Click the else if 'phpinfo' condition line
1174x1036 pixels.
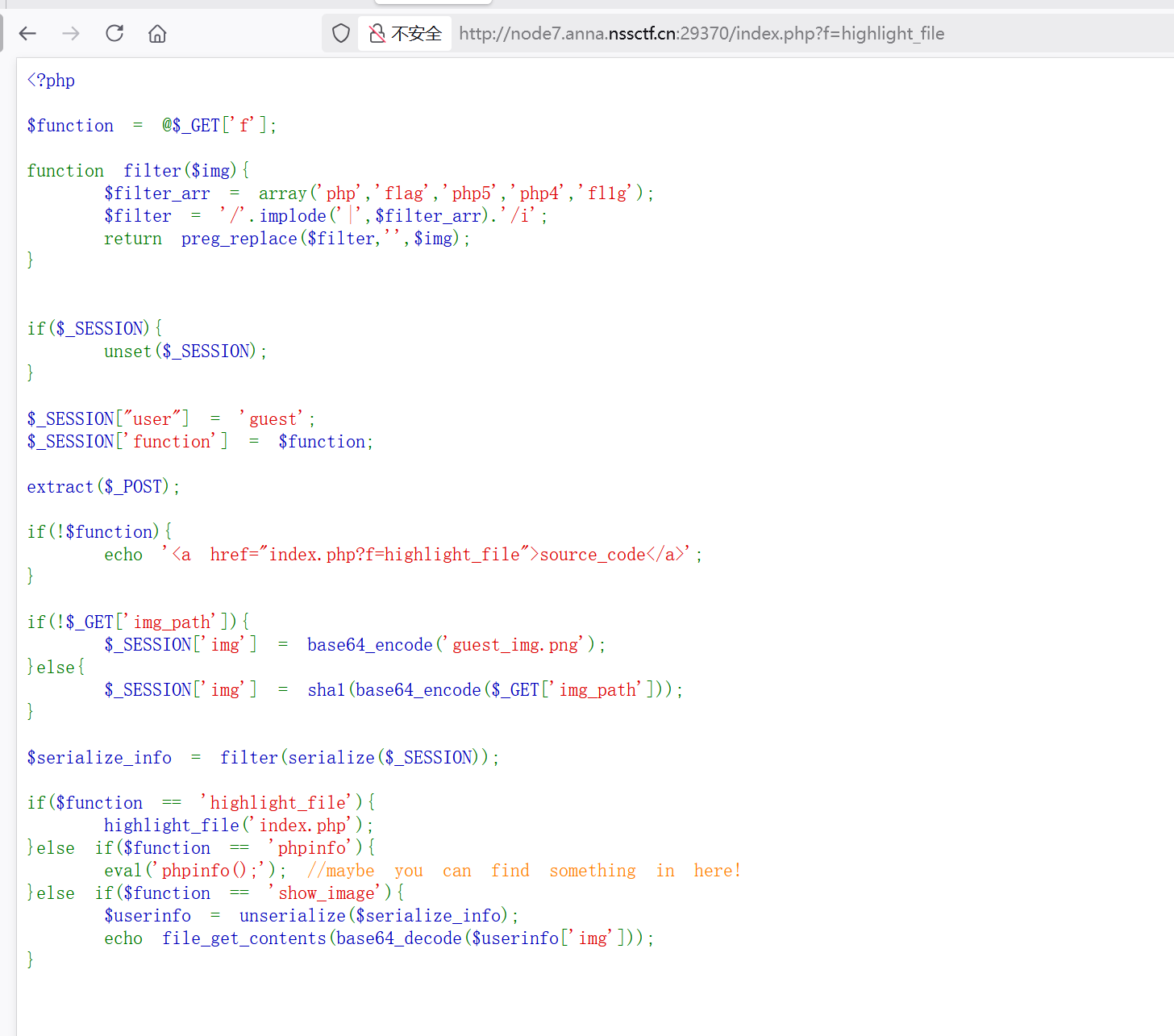(201, 847)
